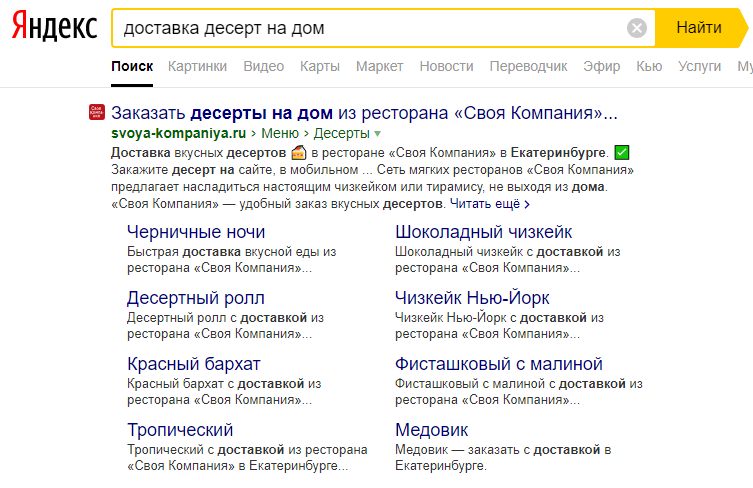
Task: Click the text 'Медовик — заказать с доставкой в'
Action: pos(503,450)
